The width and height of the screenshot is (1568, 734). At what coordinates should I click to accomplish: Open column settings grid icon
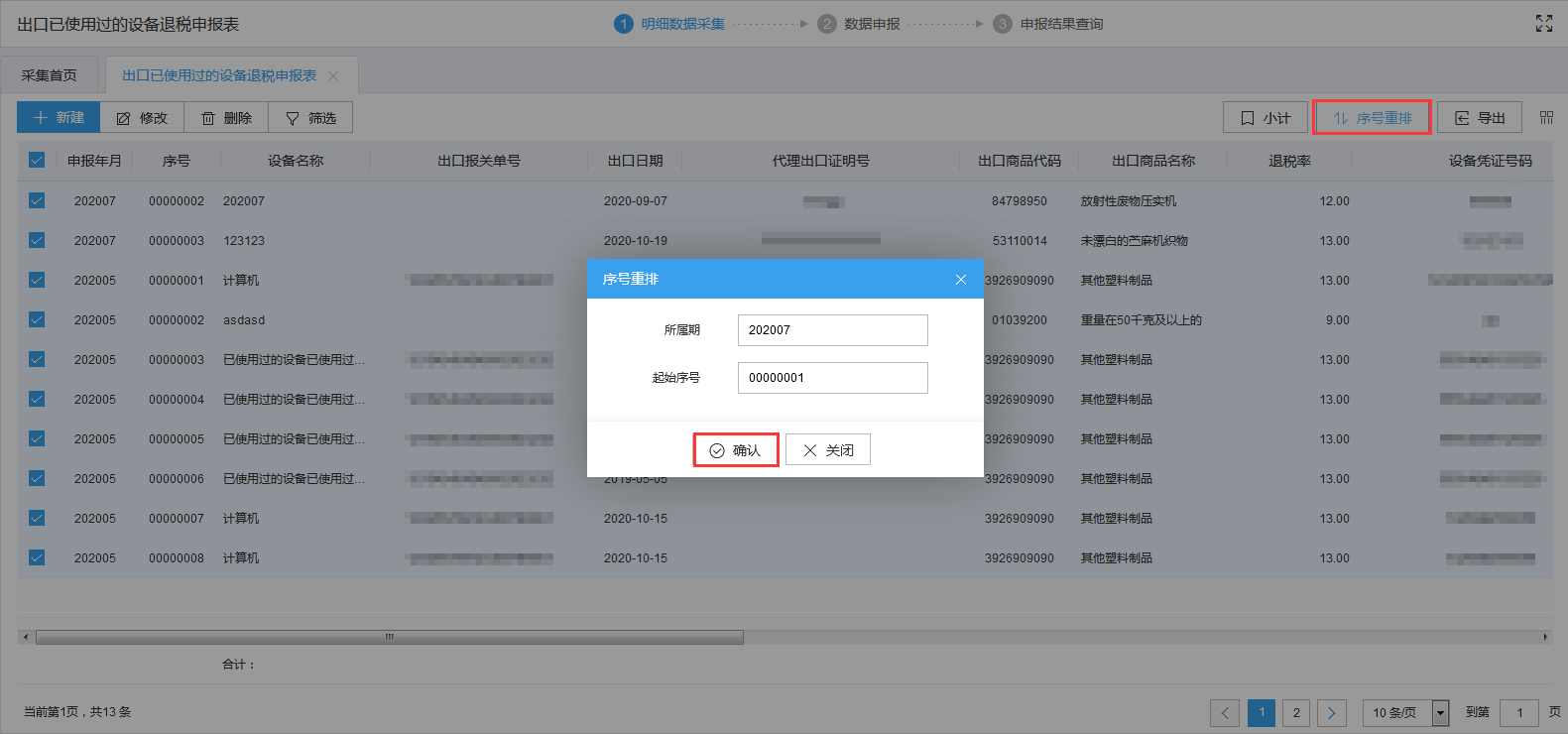[x=1546, y=117]
